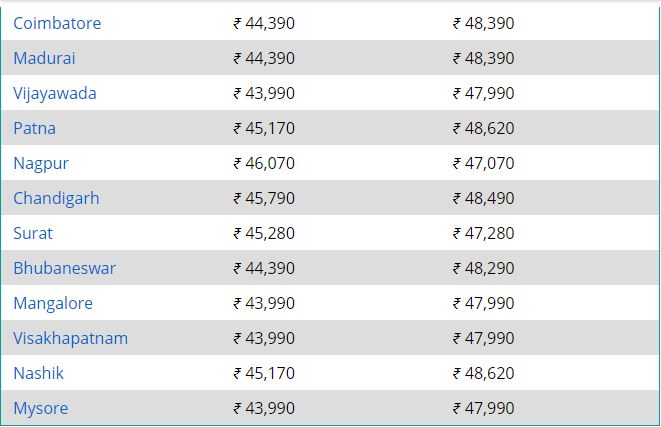661x427 pixels.
Task: Click Chandigarh price ₹ 48,490
Action: click(484, 198)
